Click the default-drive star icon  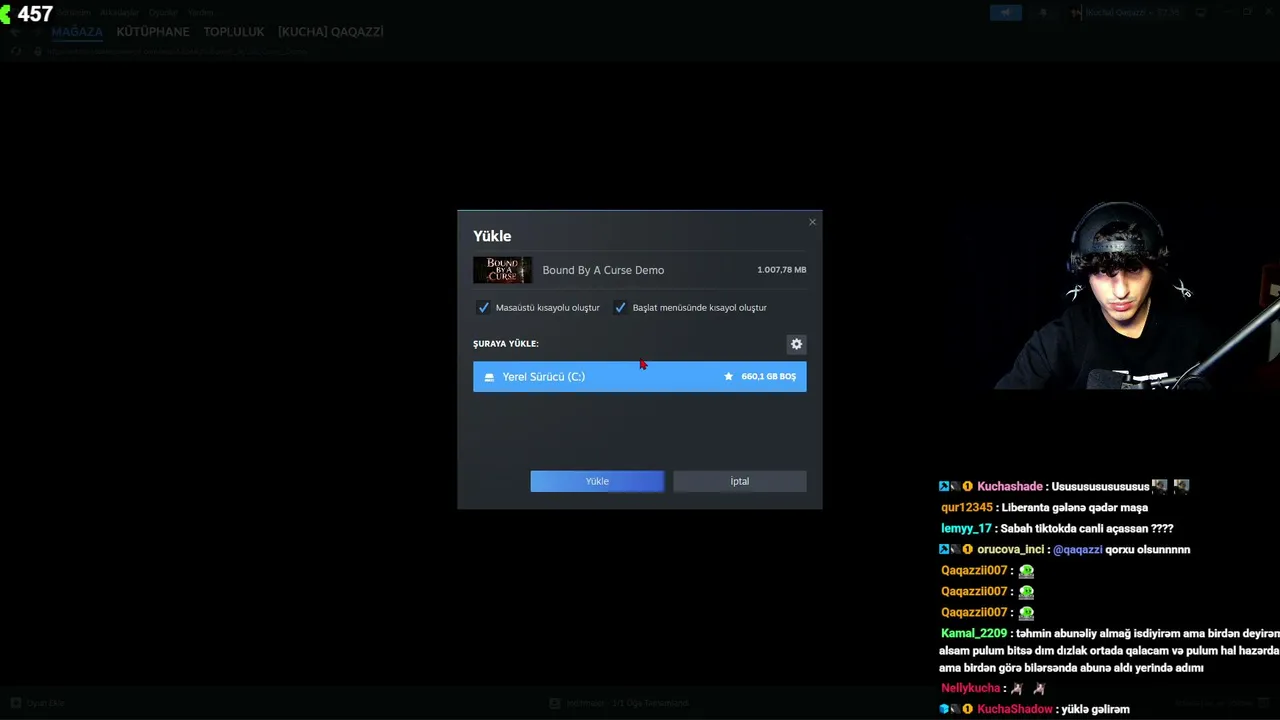728,377
